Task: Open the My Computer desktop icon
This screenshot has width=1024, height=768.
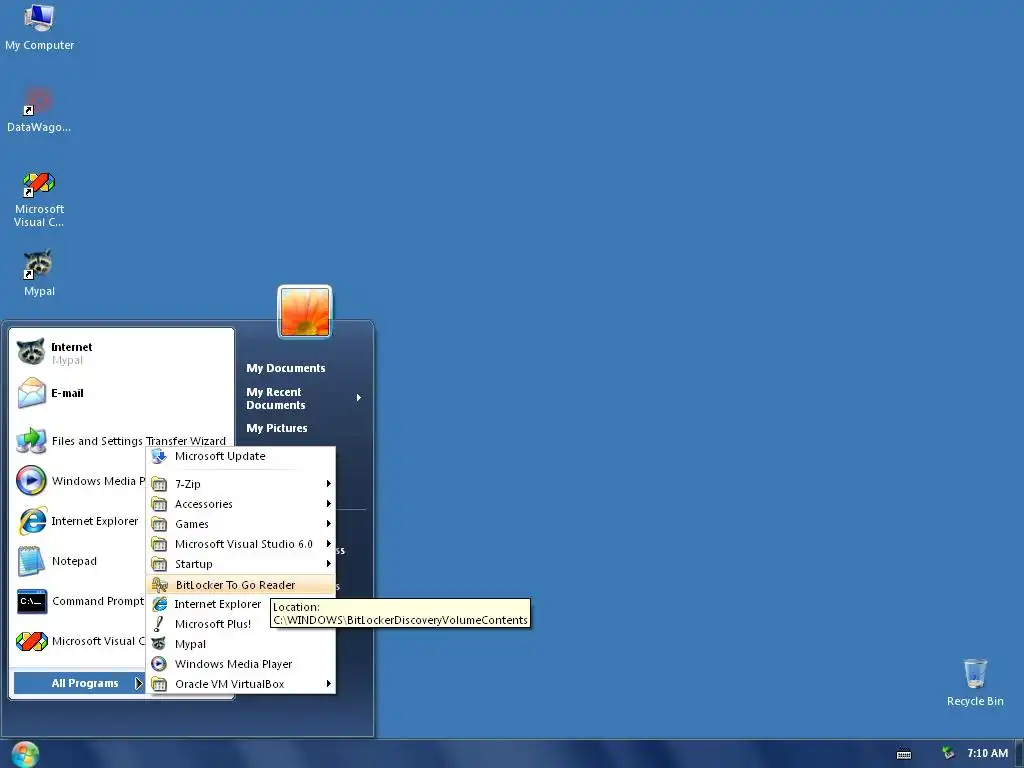Action: 39,27
